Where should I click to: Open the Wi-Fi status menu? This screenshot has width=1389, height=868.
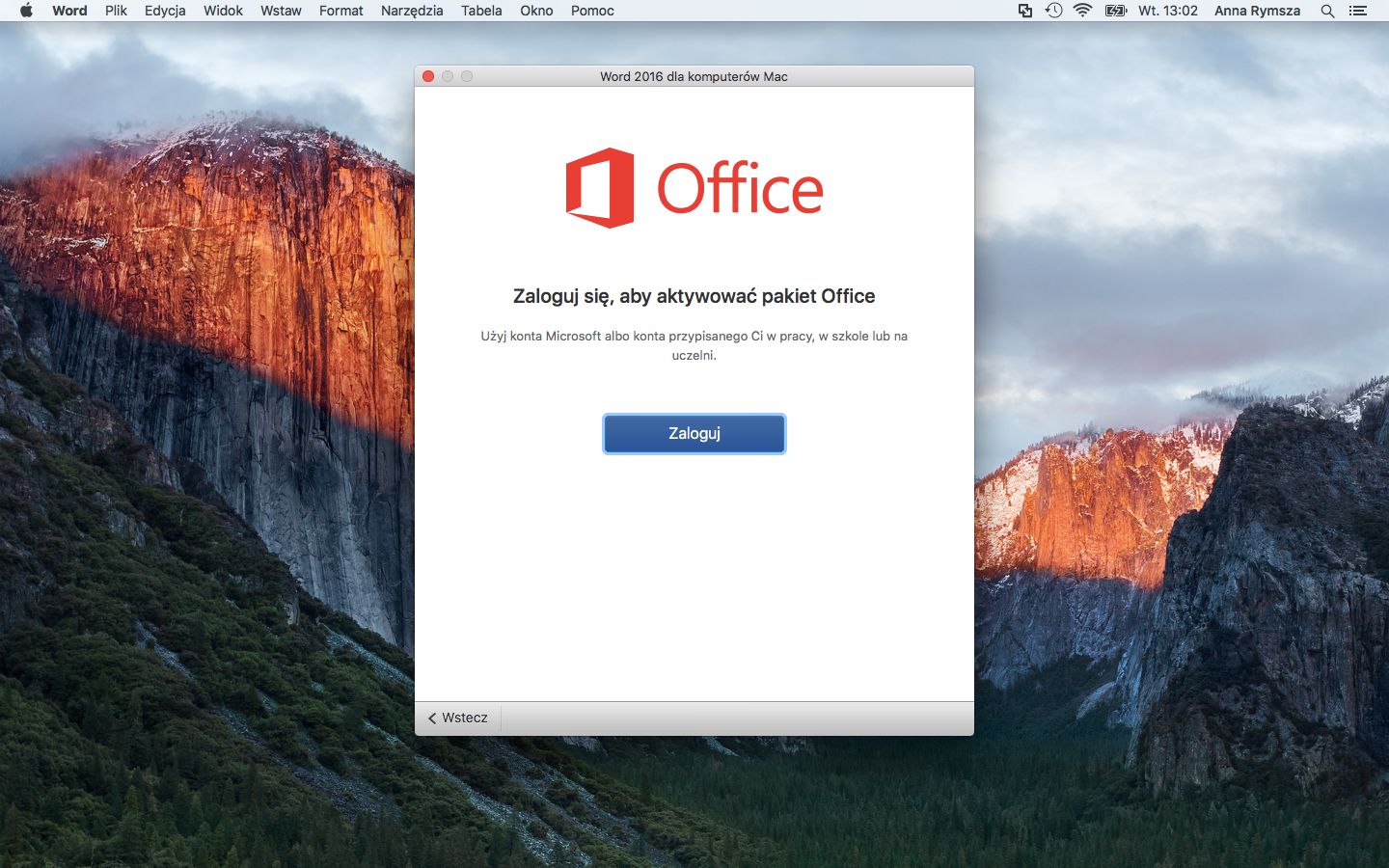coord(1082,11)
